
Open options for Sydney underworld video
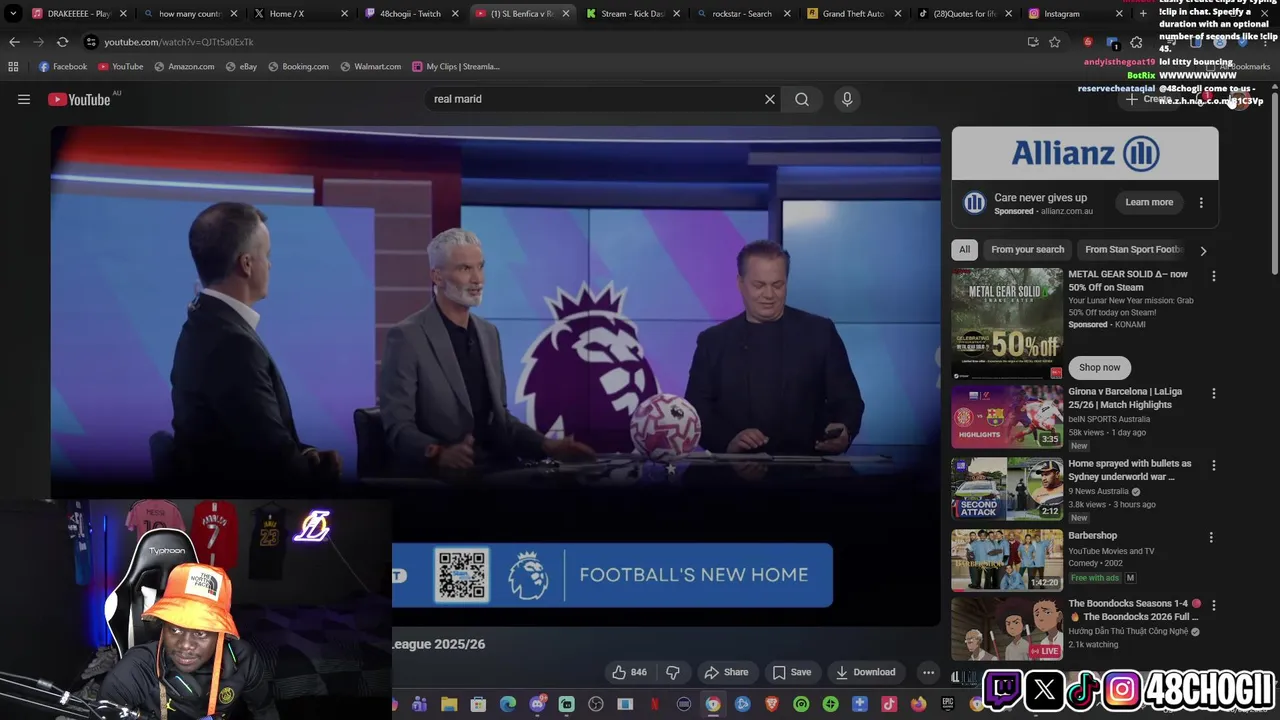tap(1214, 465)
